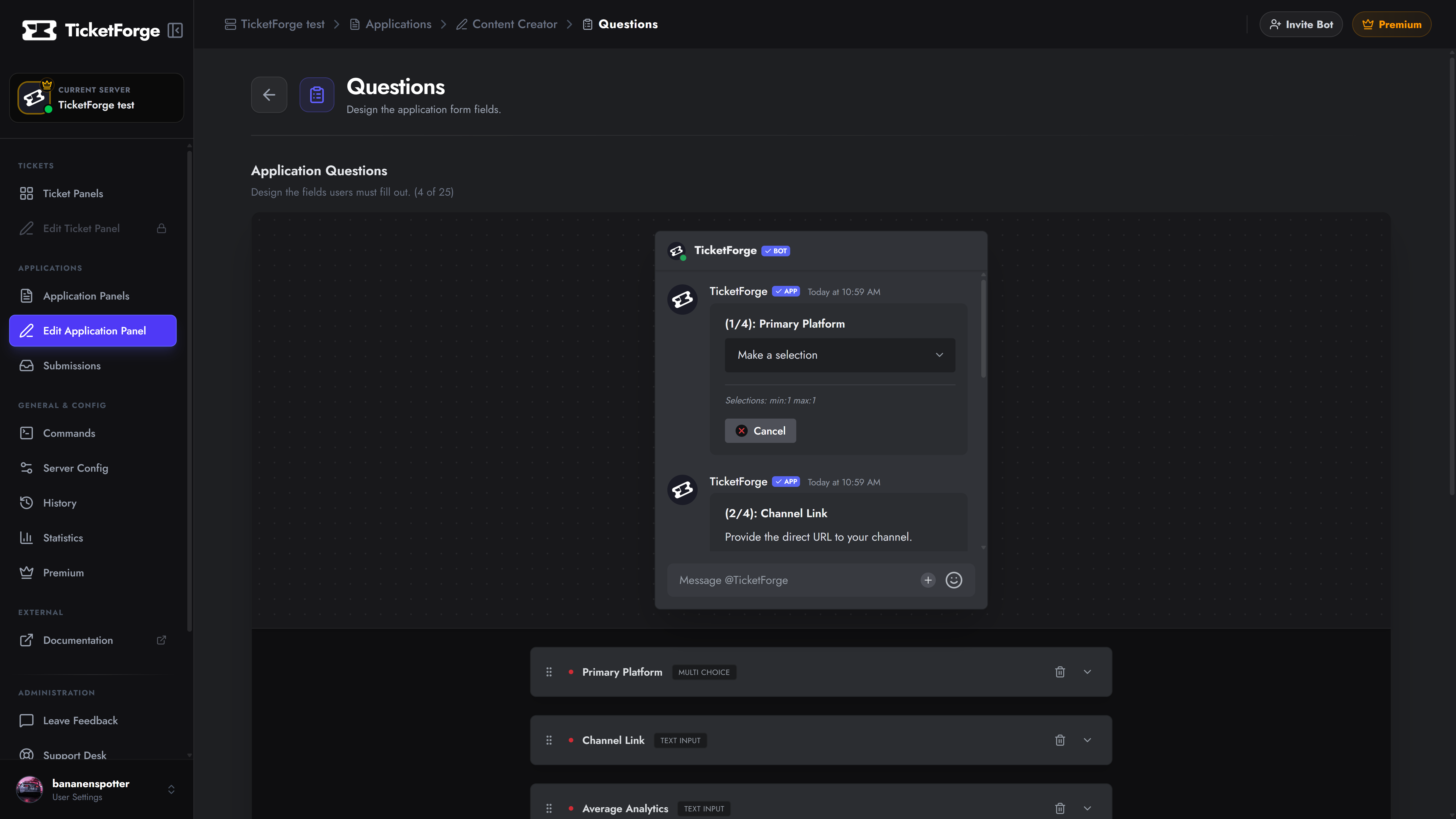Click the TicketForge bot avatar in preview header

click(x=677, y=251)
